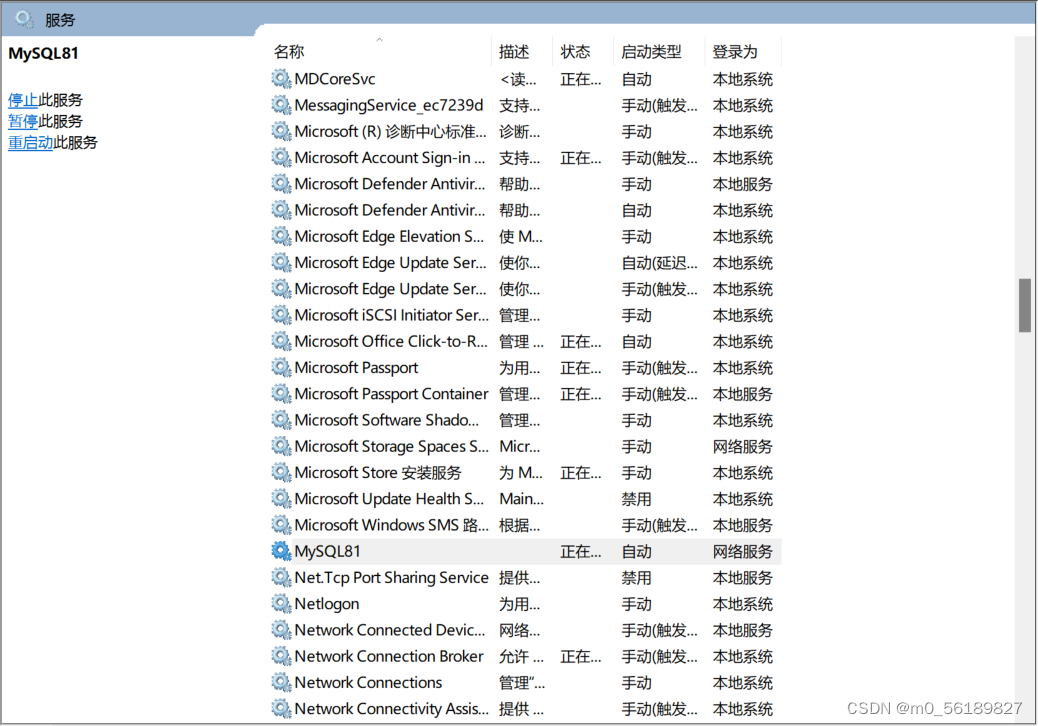Viewport: 1038px width, 726px height.
Task: Click the Microsoft iSCSI Initiator service icon
Action: [279, 315]
